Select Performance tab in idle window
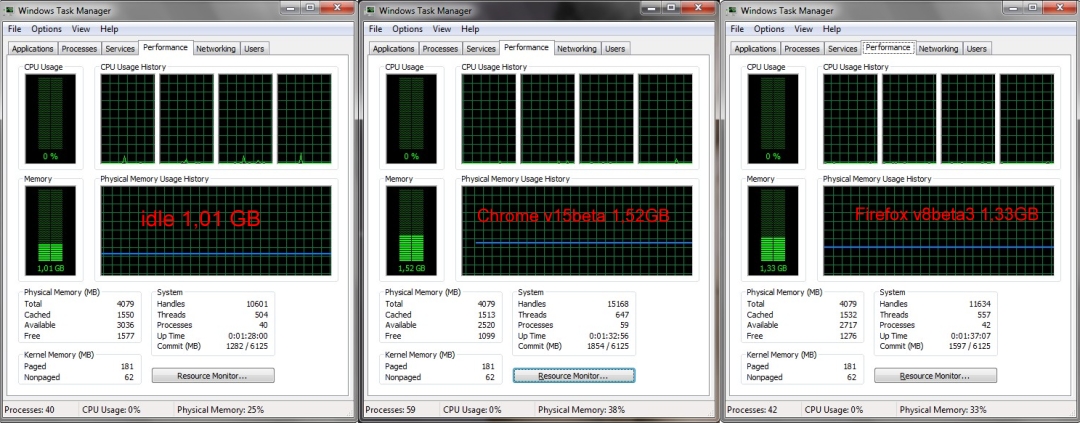 [165, 48]
